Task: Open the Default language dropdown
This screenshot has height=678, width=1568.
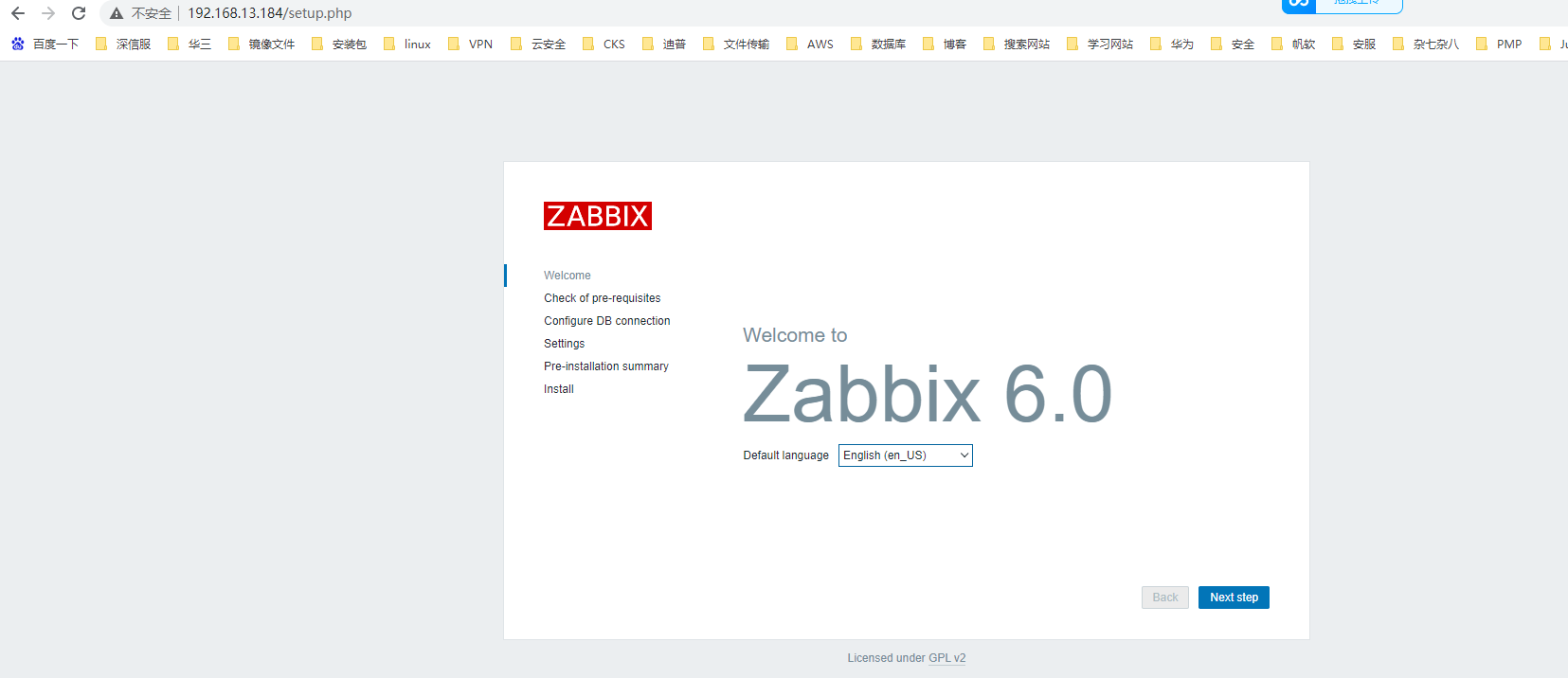Action: tap(906, 455)
